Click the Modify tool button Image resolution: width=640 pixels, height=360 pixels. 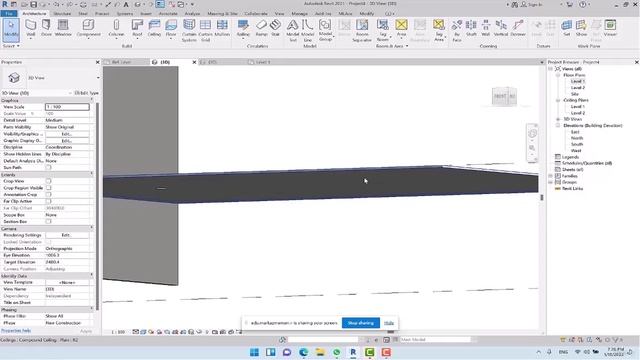[11, 29]
